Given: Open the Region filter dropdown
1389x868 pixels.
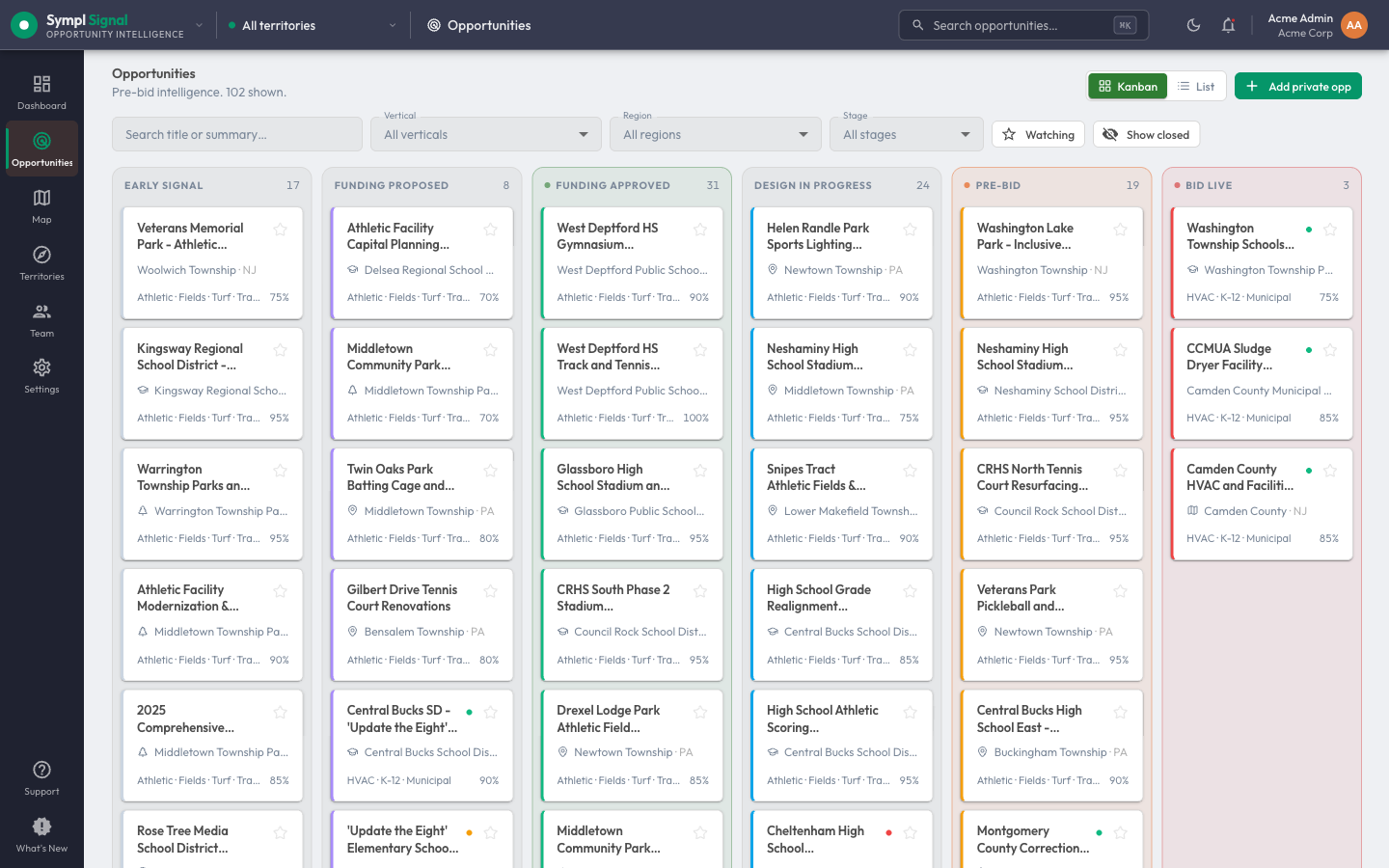Looking at the screenshot, I should point(716,134).
